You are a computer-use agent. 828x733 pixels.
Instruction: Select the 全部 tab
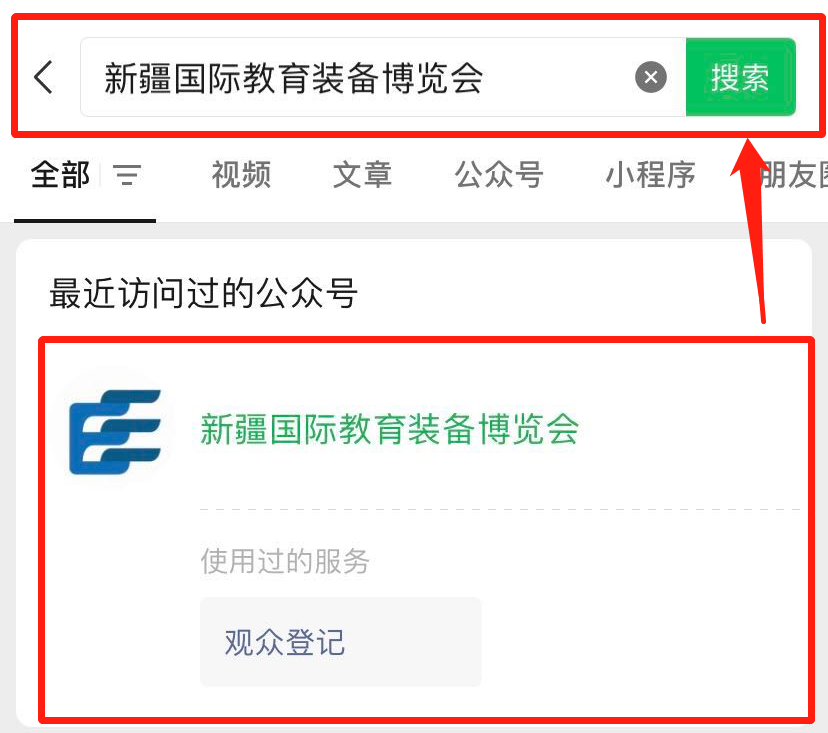tap(60, 175)
